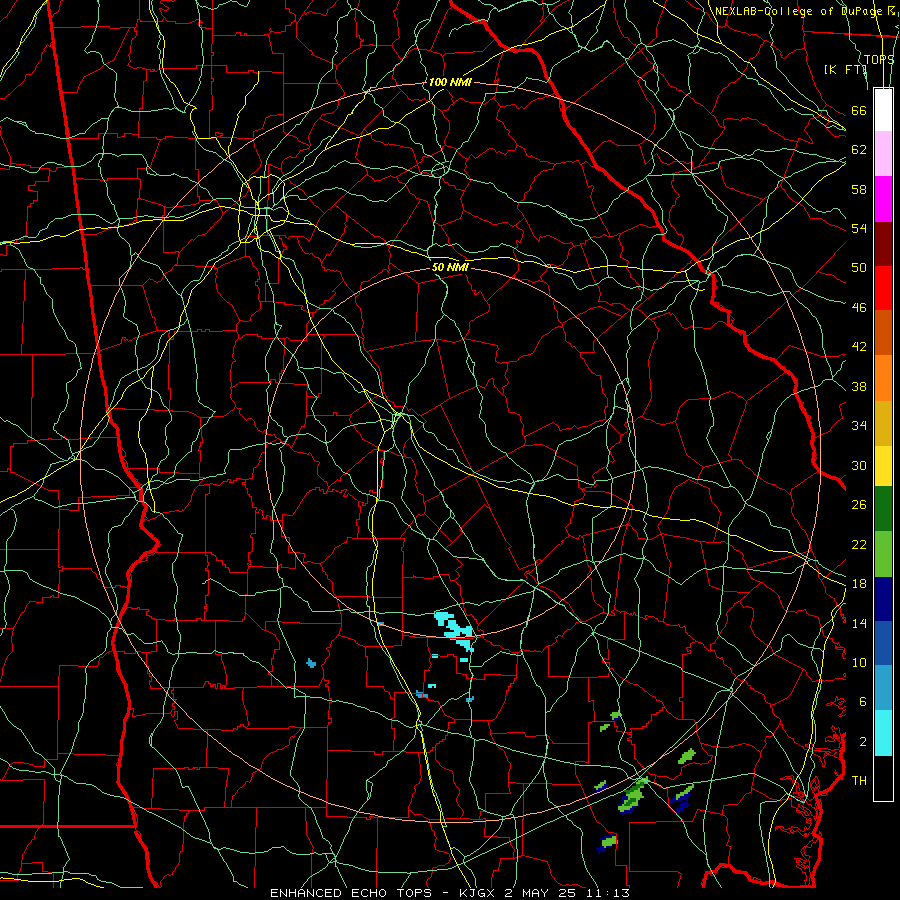Click the 'NEXLAB-College of DuPage' credit text
The image size is (900, 900).
click(x=800, y=11)
